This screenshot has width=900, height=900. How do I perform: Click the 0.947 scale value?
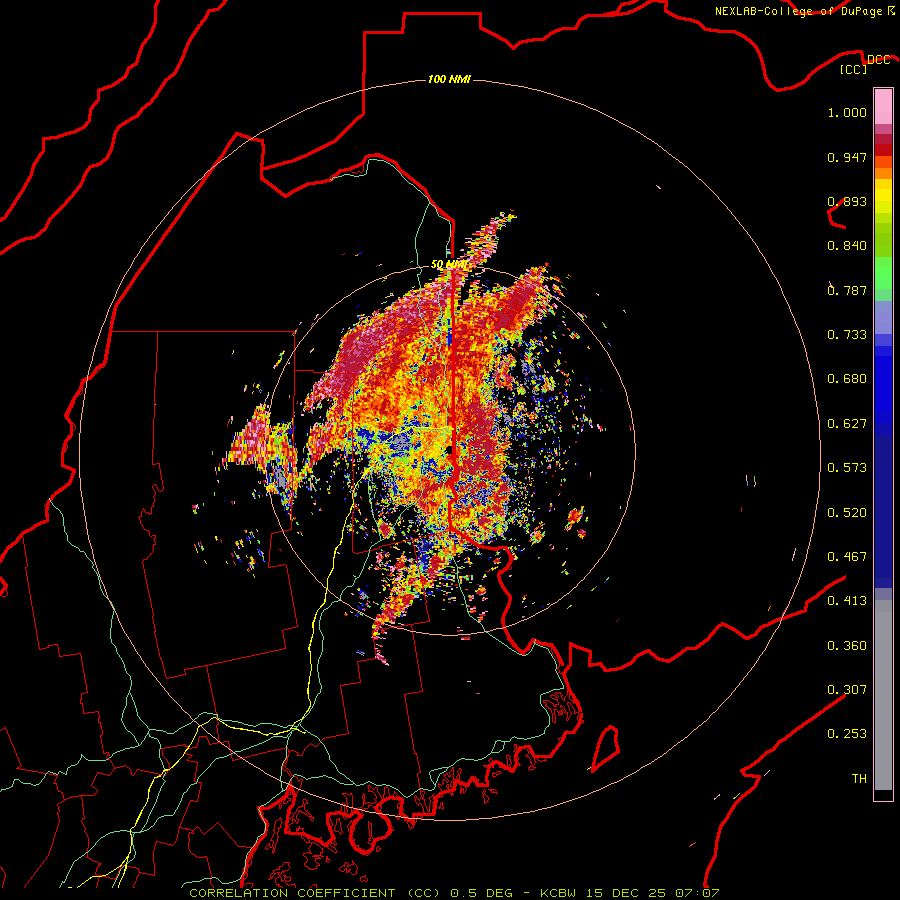(x=847, y=157)
